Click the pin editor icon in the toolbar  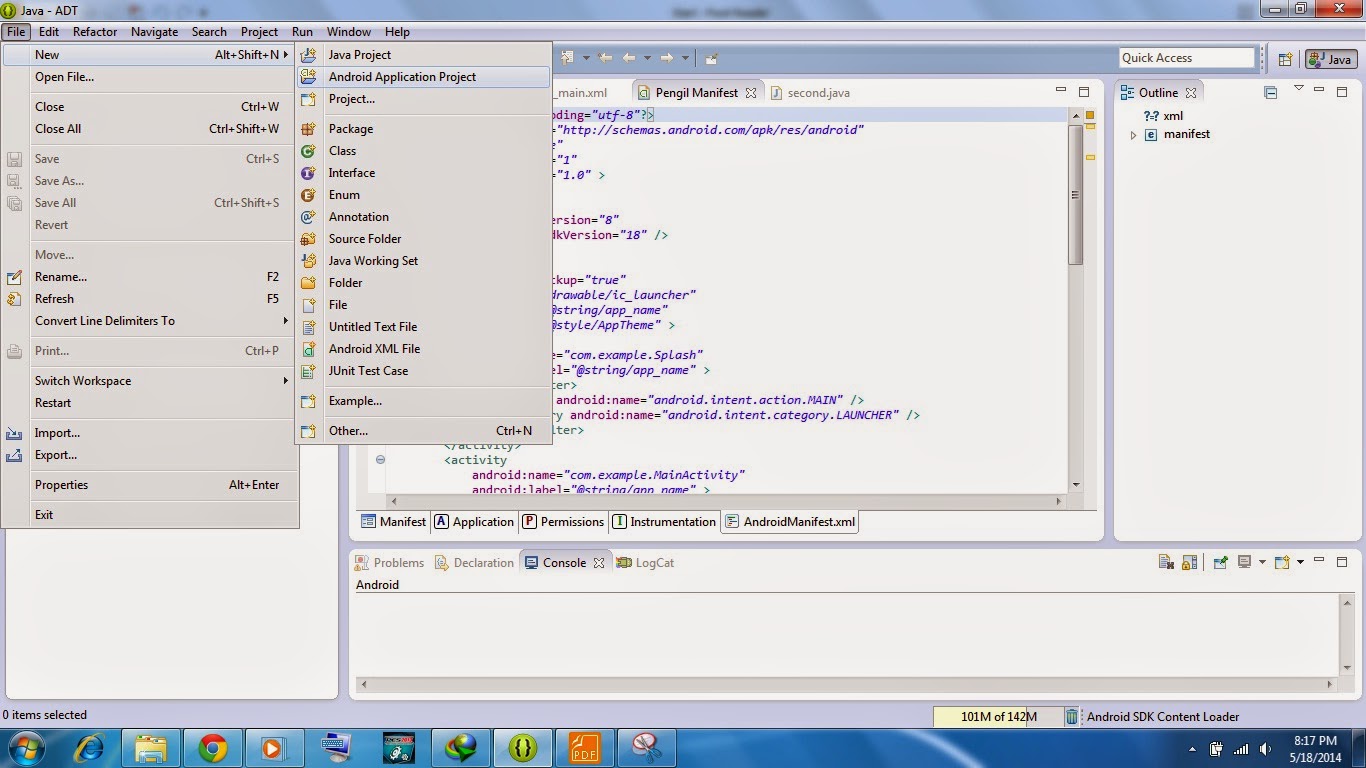711,58
